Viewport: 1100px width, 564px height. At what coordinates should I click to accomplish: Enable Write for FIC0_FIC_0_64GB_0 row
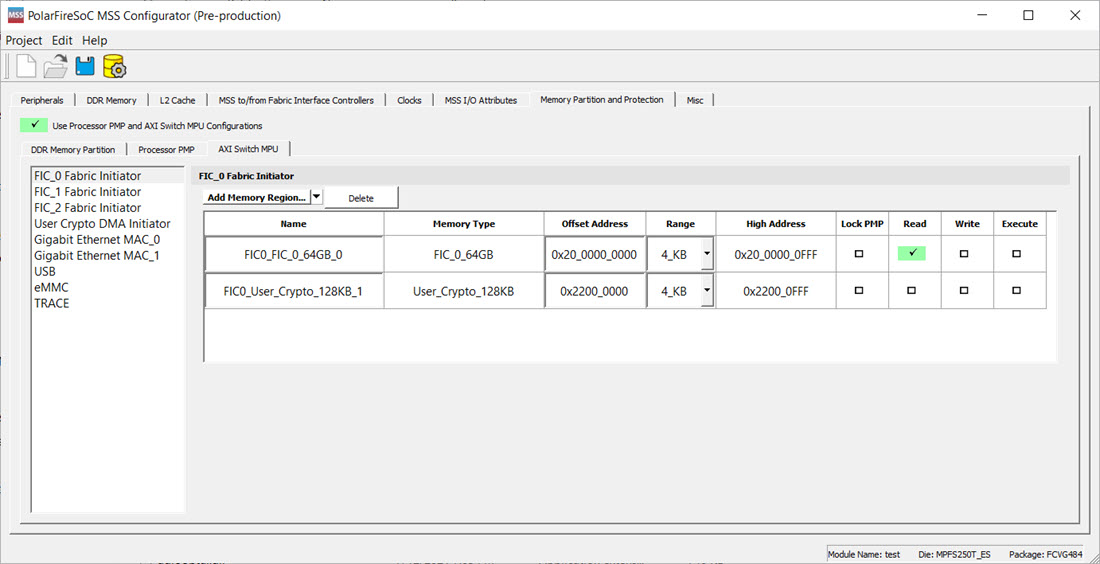[964, 254]
